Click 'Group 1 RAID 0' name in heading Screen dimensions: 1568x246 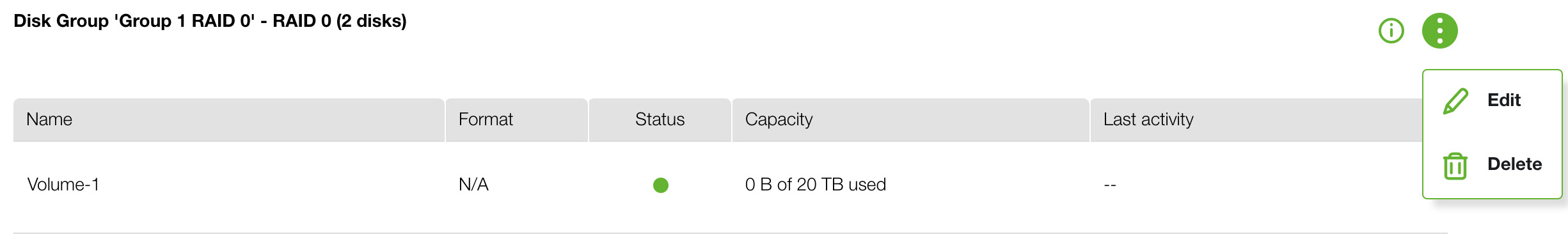pyautogui.click(x=184, y=21)
